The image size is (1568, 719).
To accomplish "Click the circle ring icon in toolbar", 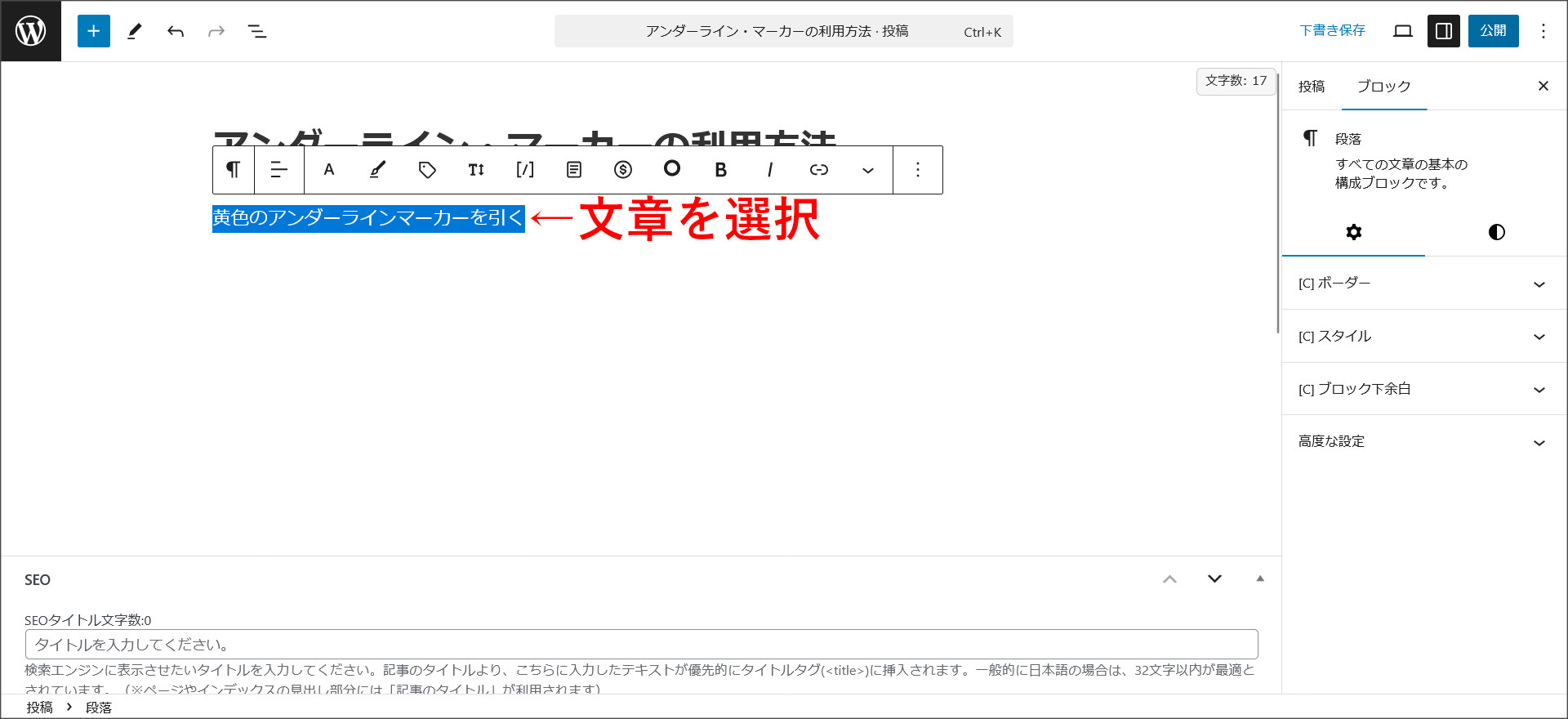I will (672, 168).
